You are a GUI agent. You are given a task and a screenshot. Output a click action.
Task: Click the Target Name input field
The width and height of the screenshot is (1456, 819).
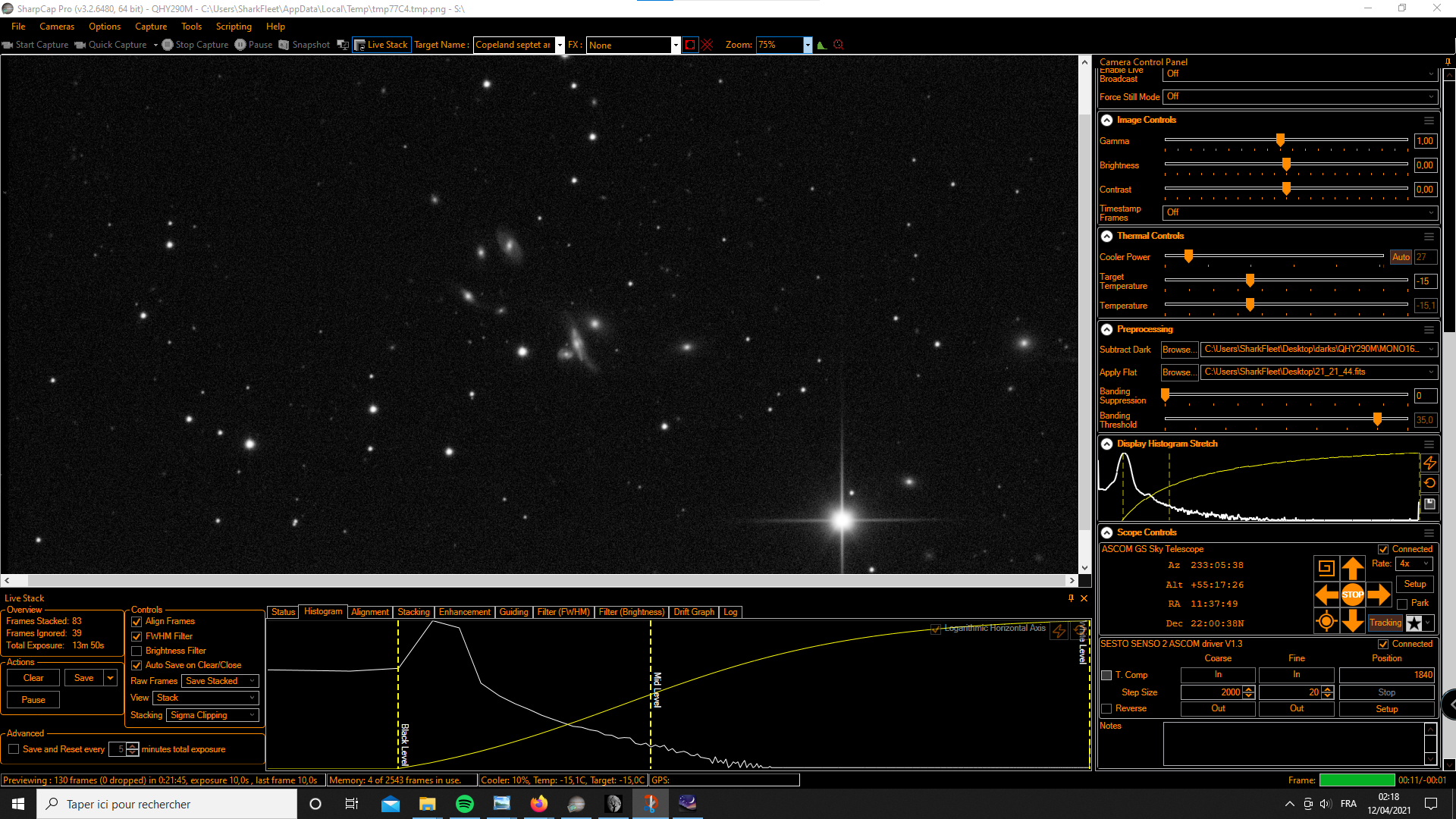513,45
